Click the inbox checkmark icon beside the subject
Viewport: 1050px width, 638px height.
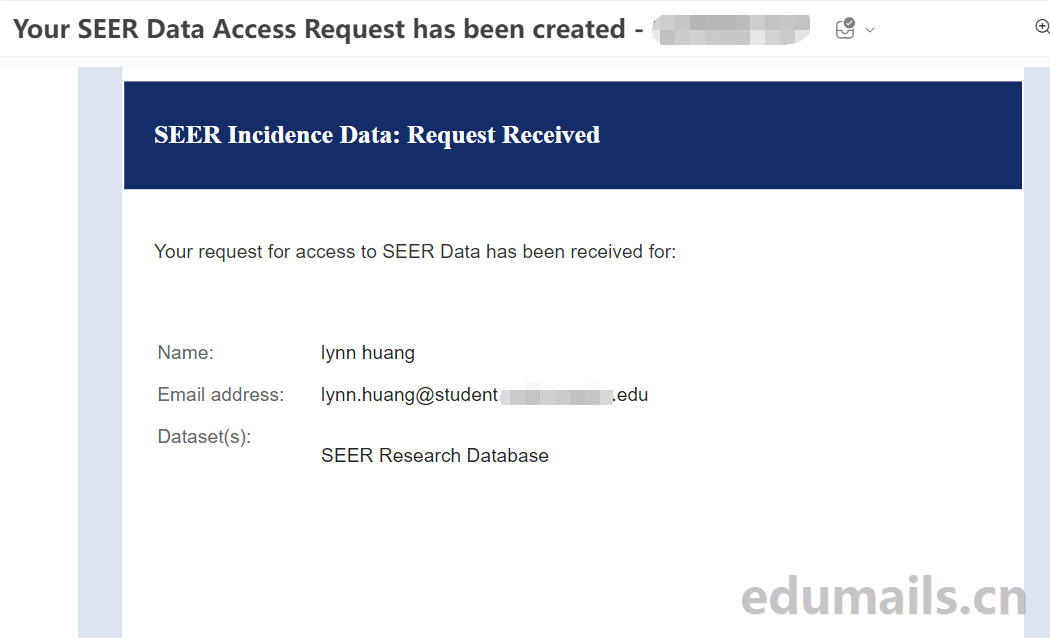(x=845, y=29)
